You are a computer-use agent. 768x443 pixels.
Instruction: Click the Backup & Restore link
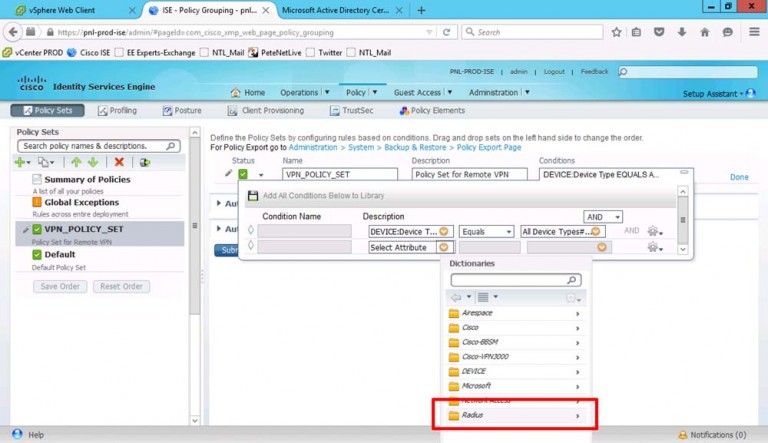tap(415, 147)
